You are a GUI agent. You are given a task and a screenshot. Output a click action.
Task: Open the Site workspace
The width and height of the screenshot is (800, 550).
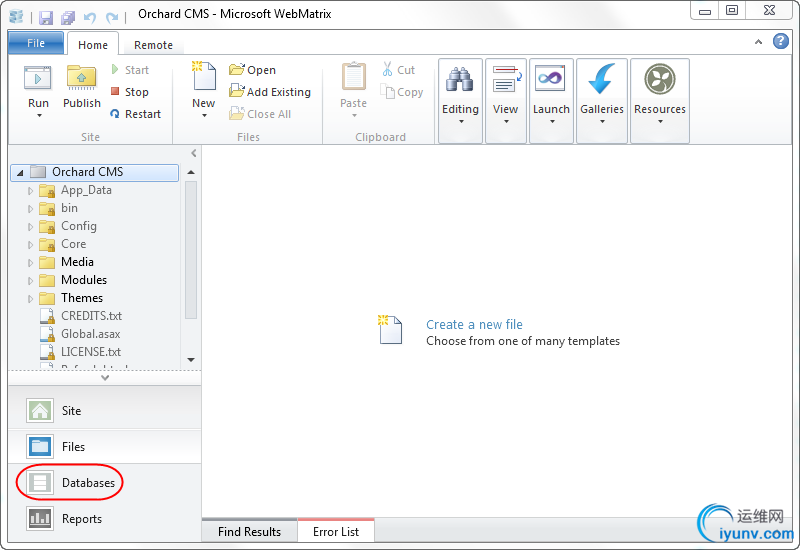coord(105,411)
